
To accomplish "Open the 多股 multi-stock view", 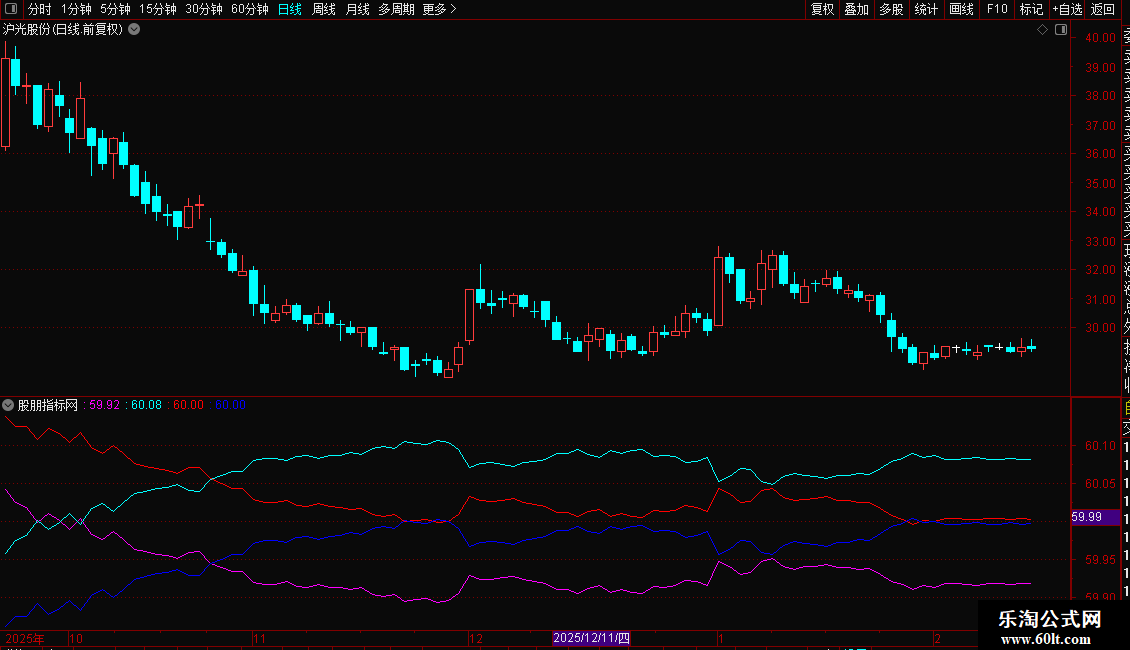I will 891,9.
